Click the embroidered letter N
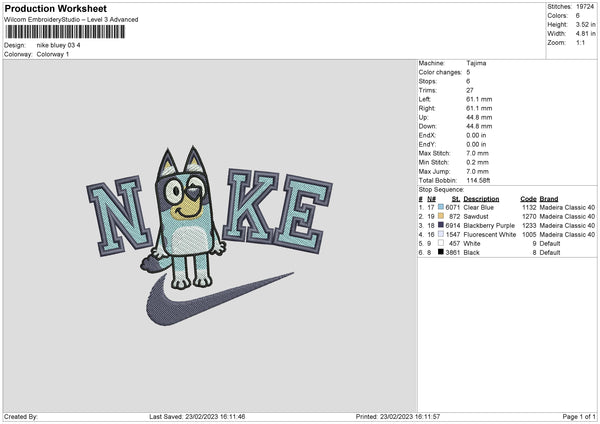Viewport: 600px width, 424px height. click(x=119, y=216)
